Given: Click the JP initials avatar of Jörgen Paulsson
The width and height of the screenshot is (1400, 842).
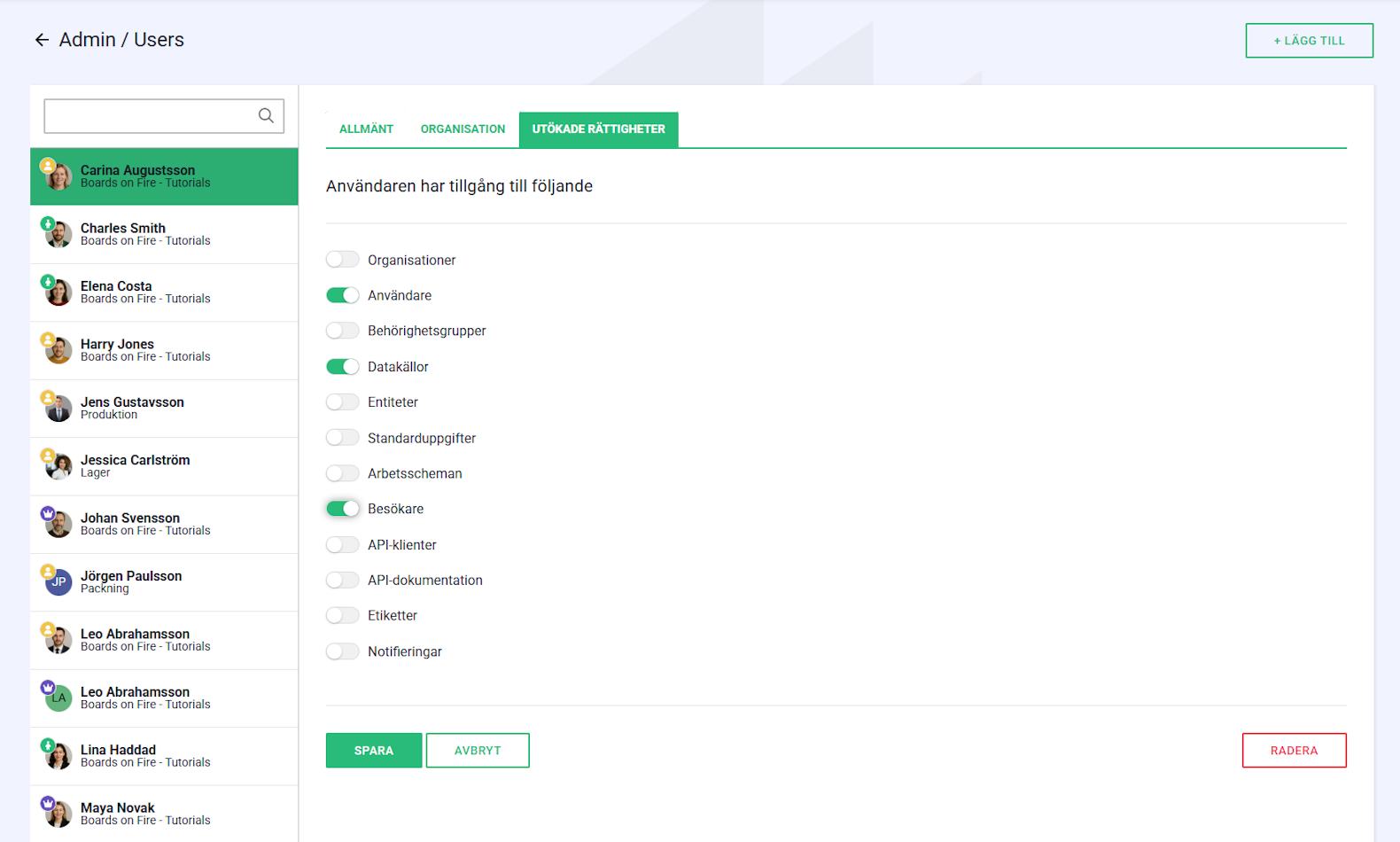Looking at the screenshot, I should (58, 582).
